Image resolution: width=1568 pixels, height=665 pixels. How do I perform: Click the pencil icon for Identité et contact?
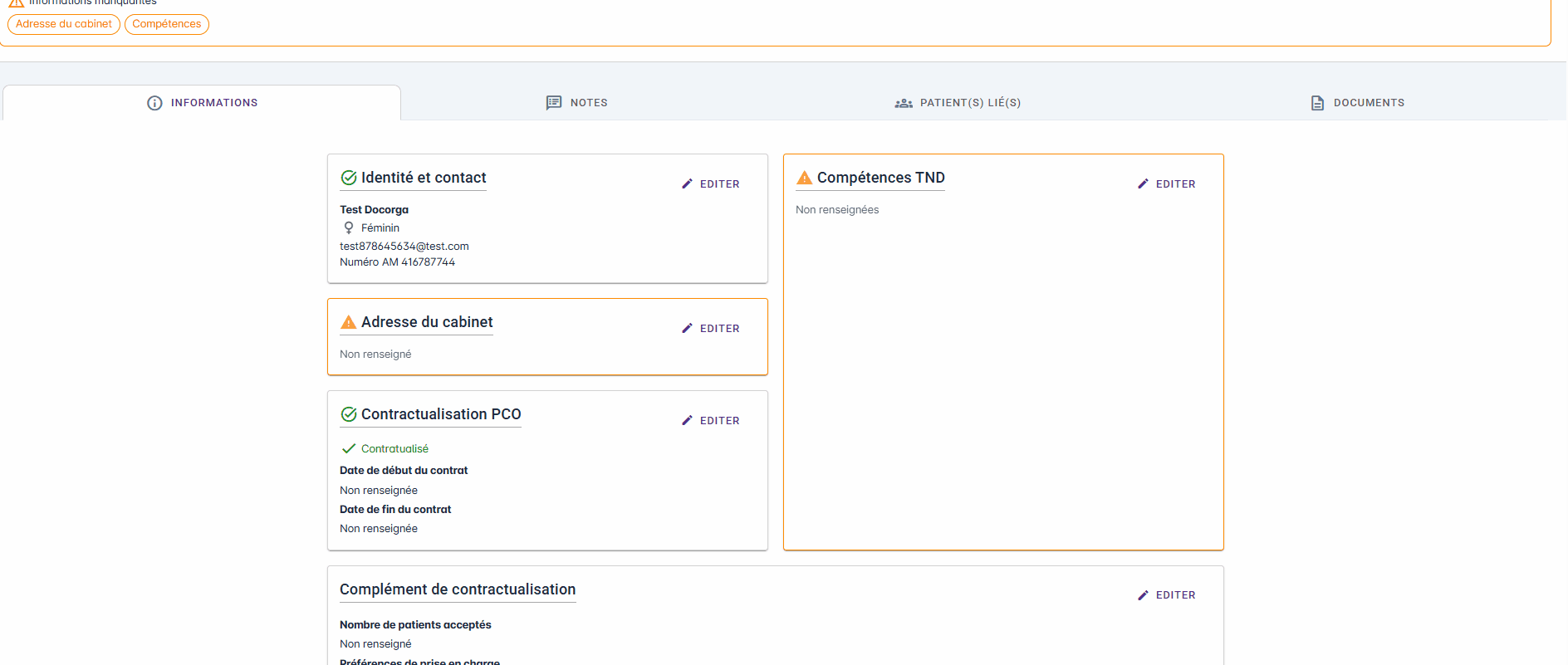click(687, 183)
